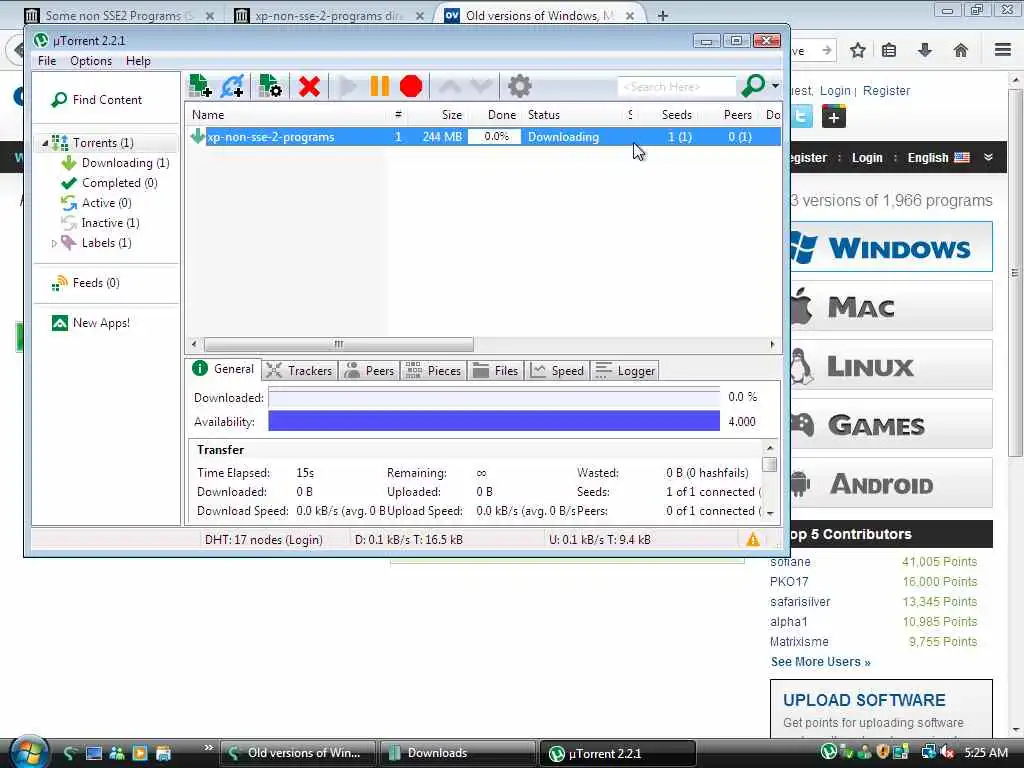1024x768 pixels.
Task: Open the Help menu
Action: 138,61
